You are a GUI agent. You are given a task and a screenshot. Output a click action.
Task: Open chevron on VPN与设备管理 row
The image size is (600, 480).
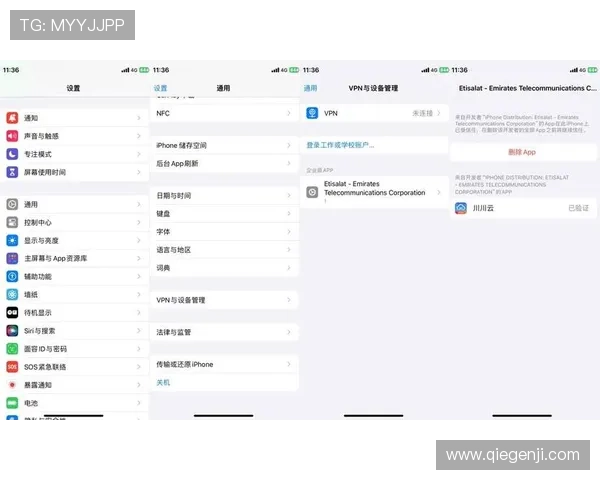289,300
